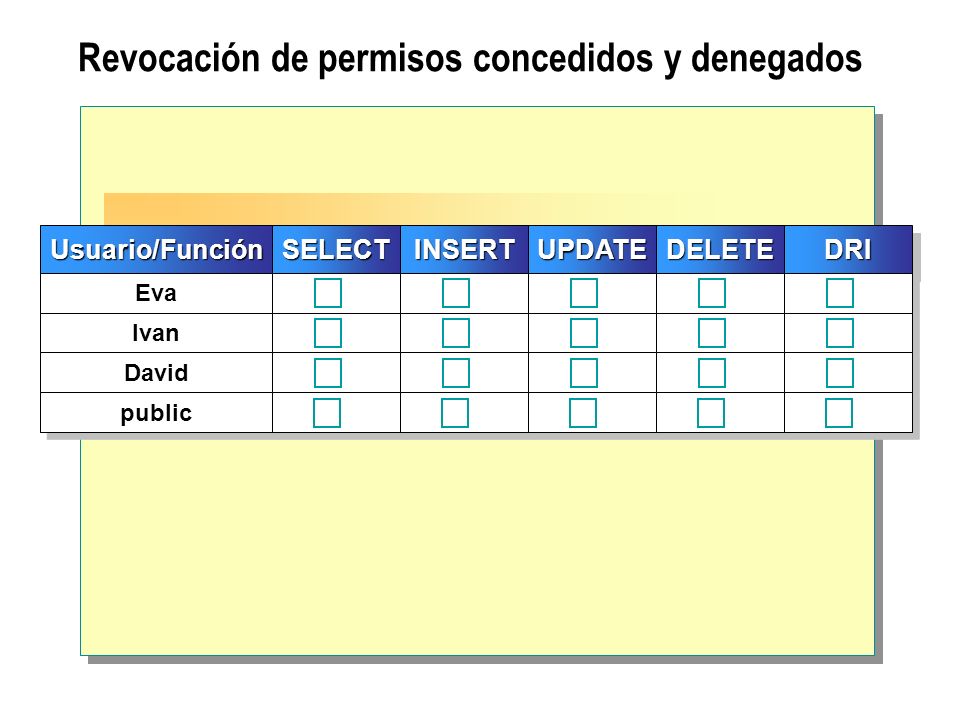Screen dimensions: 960x720
Task: Check Eva's SELECT permission box
Action: tap(328, 293)
